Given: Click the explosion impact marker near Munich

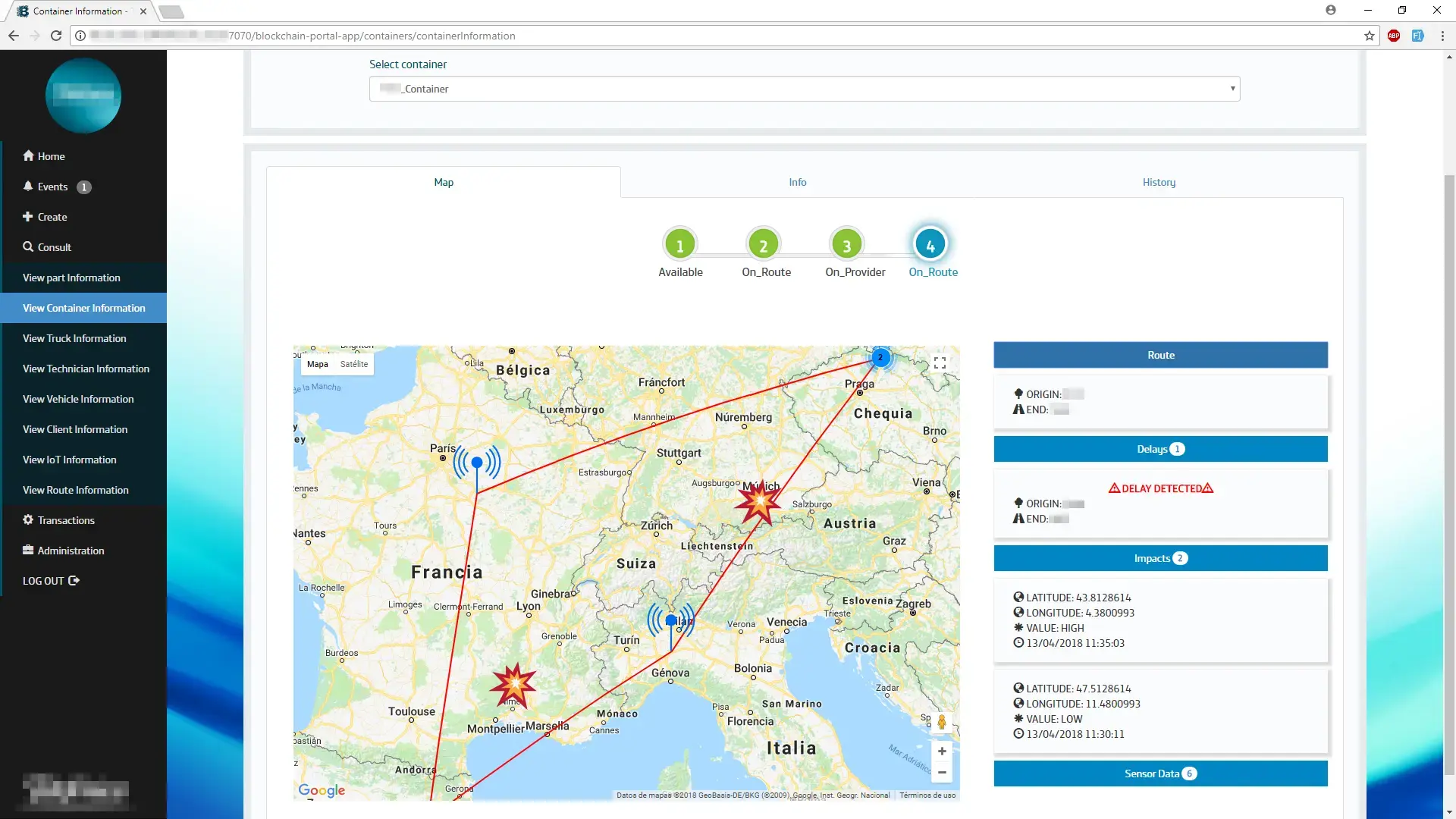Looking at the screenshot, I should click(x=758, y=502).
